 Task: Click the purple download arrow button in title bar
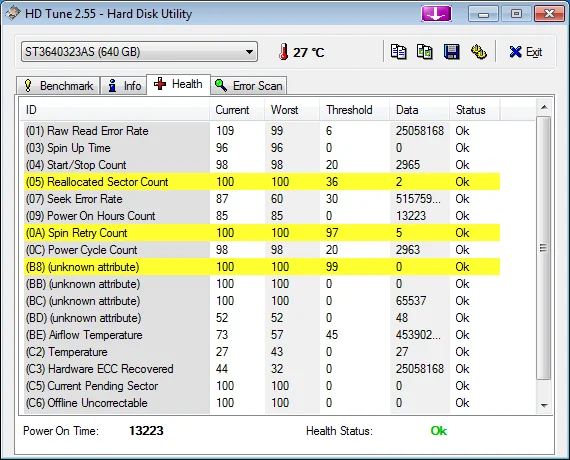click(x=436, y=14)
